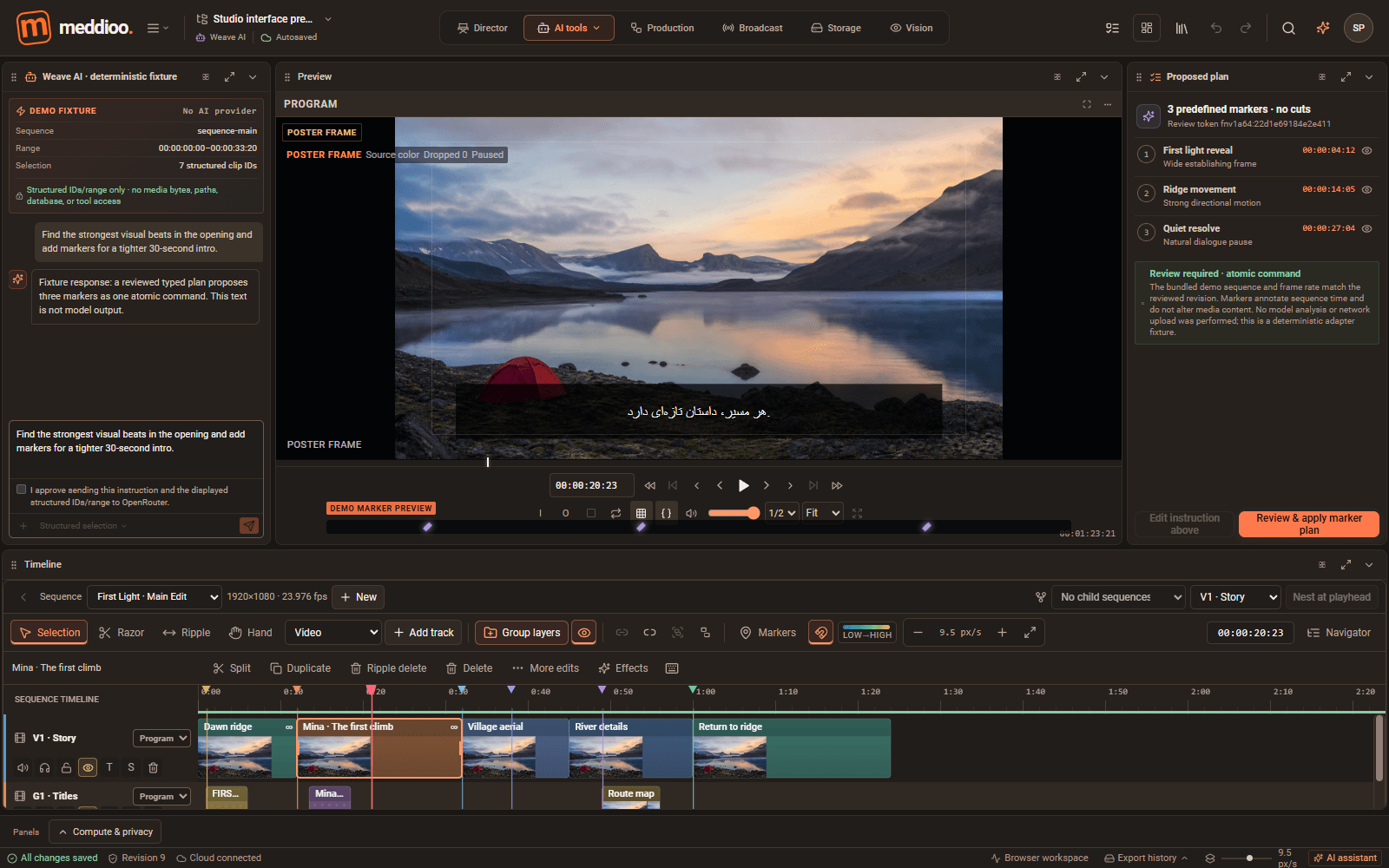Switch to the Director tab
The height and width of the screenshot is (868, 1389).
(x=482, y=28)
